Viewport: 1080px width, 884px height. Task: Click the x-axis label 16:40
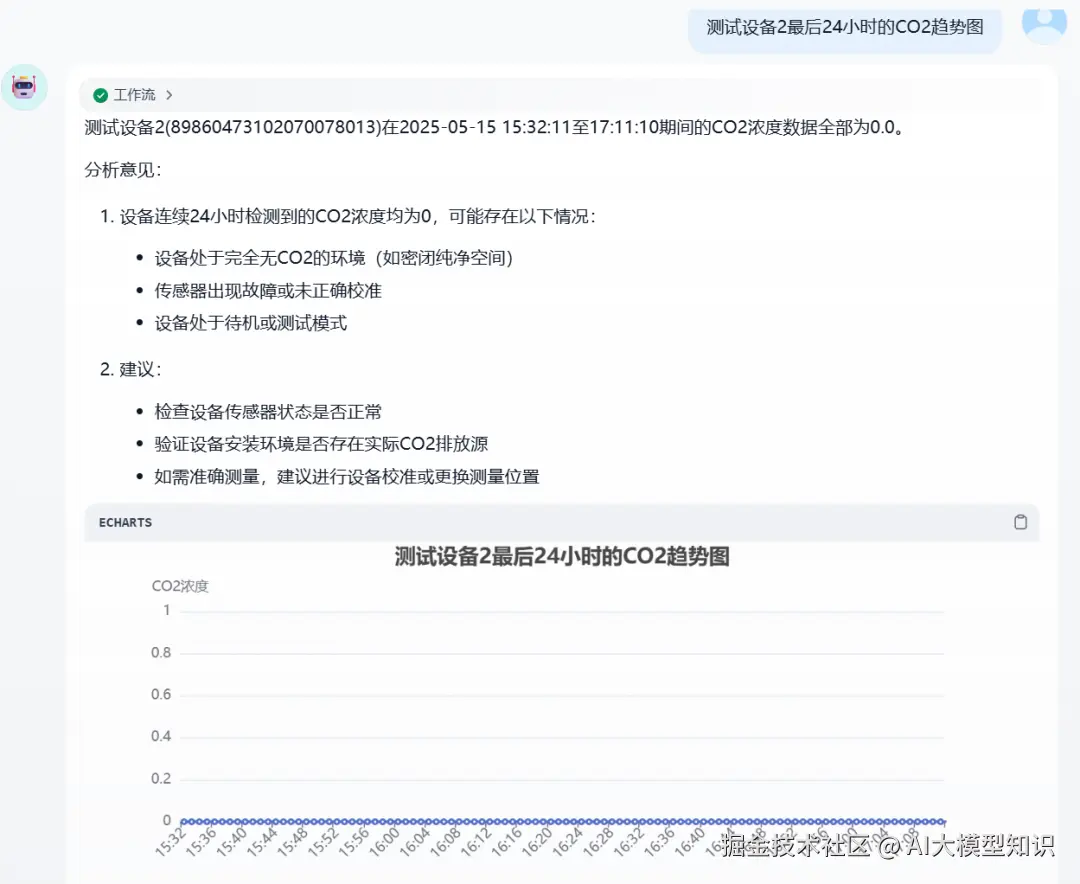pyautogui.click(x=690, y=842)
